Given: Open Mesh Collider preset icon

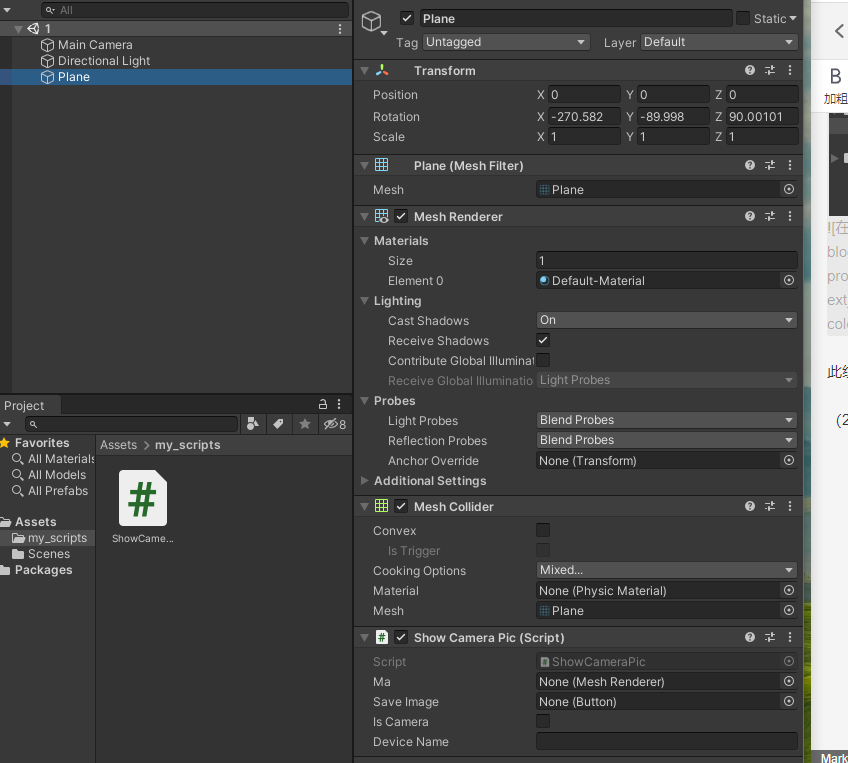Looking at the screenshot, I should coord(770,506).
